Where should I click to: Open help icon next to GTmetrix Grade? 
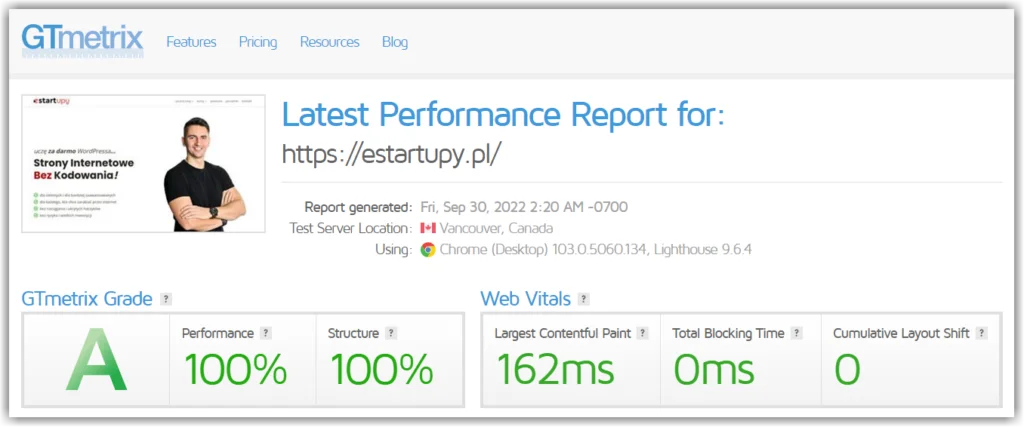166,299
